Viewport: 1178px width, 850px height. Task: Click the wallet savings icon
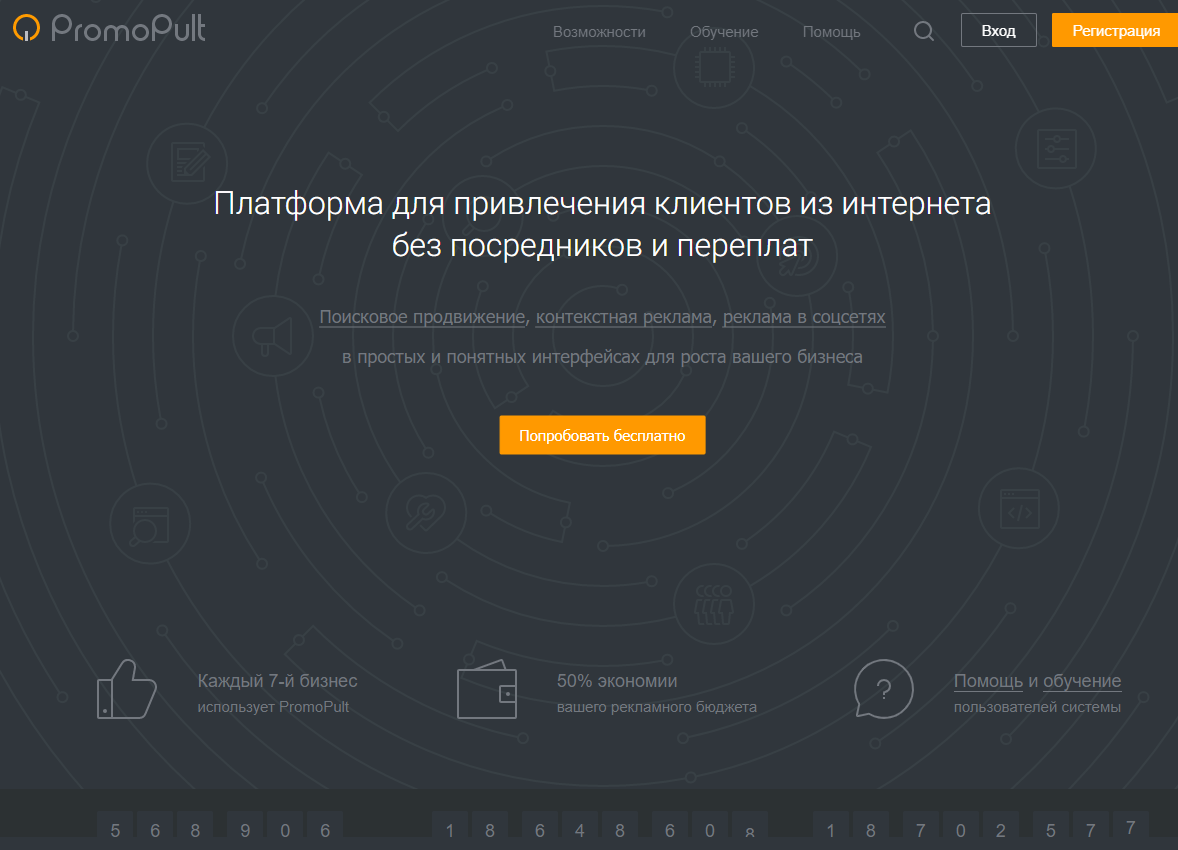[487, 691]
